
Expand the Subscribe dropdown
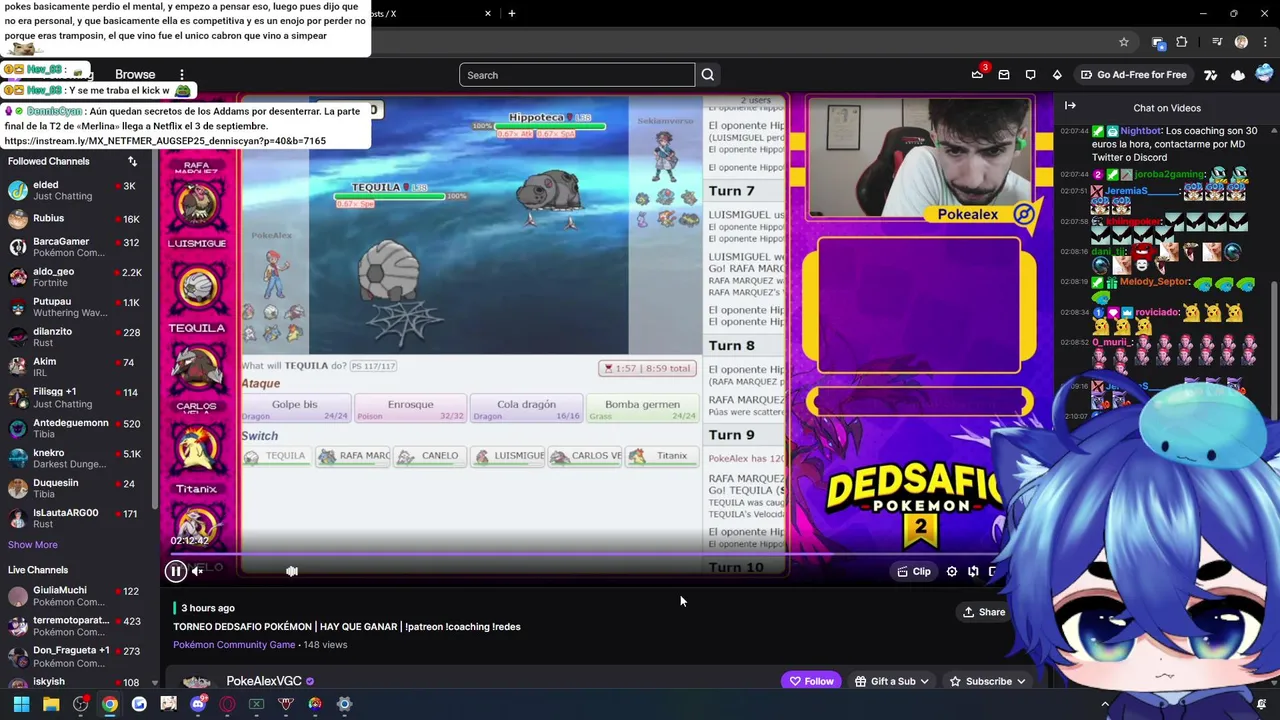[987, 681]
